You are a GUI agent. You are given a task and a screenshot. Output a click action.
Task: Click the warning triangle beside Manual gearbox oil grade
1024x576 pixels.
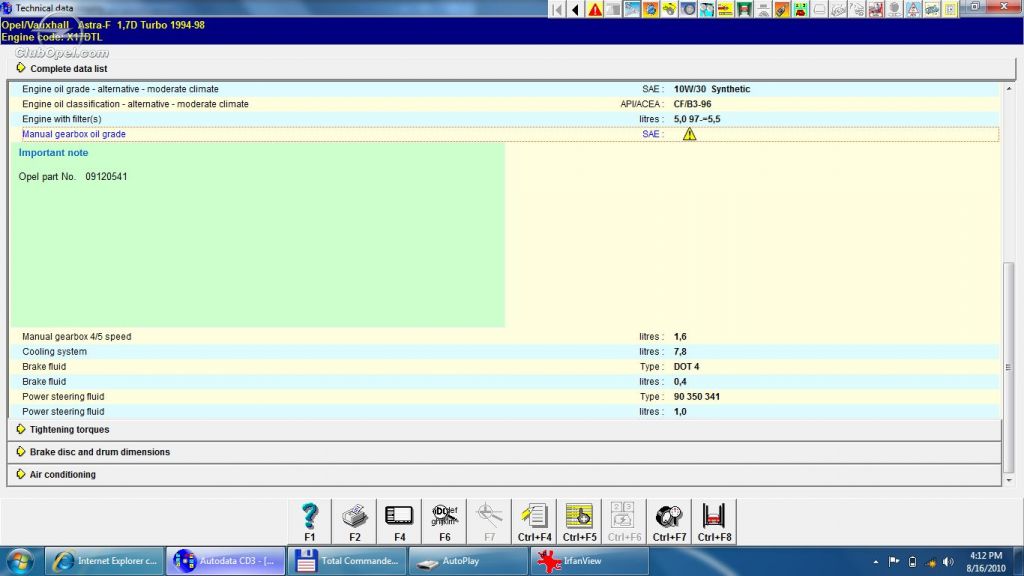(x=690, y=134)
